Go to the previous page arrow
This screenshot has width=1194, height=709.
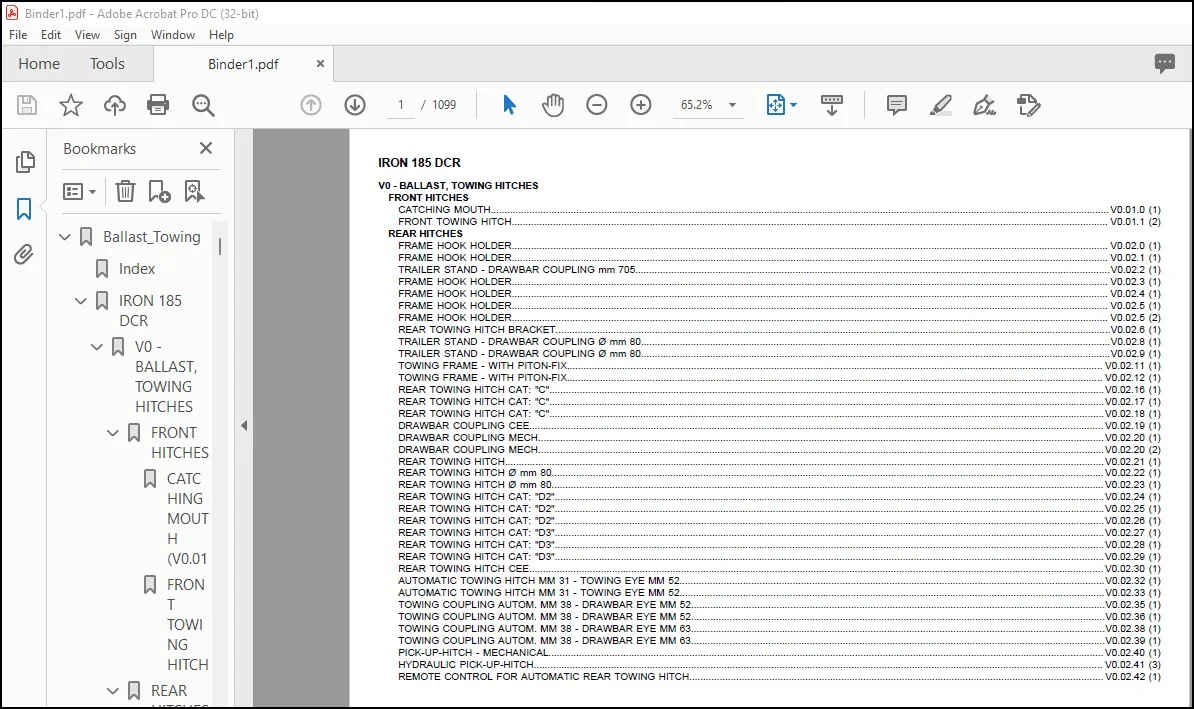coord(311,105)
